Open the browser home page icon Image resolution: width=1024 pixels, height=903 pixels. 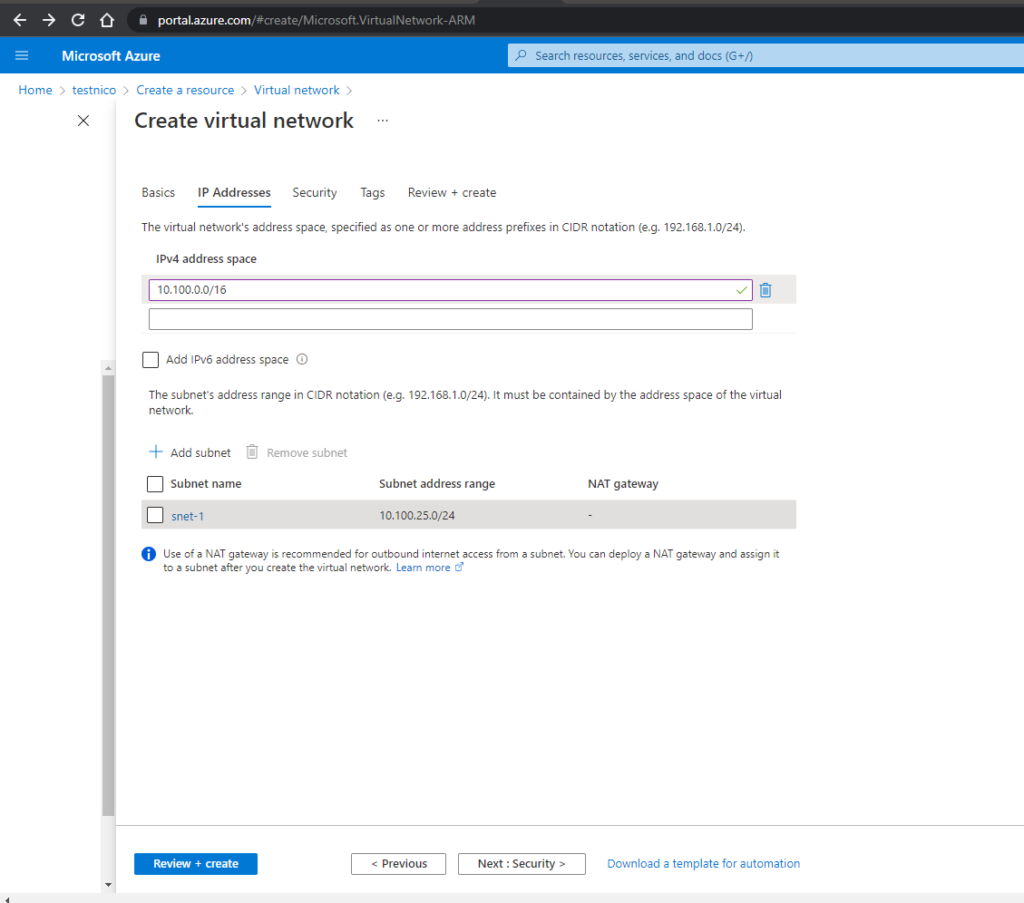(x=107, y=20)
